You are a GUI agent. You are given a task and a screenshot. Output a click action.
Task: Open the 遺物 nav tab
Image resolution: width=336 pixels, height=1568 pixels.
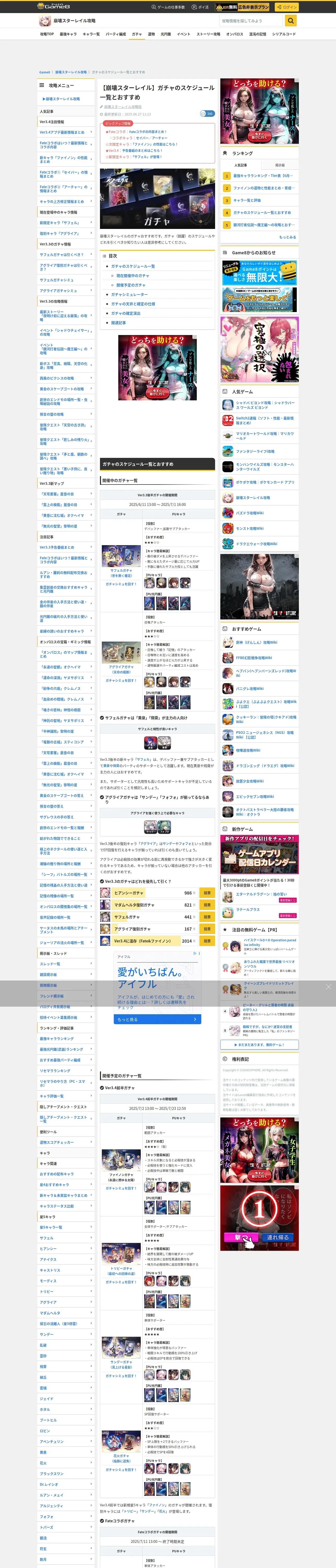point(151,34)
